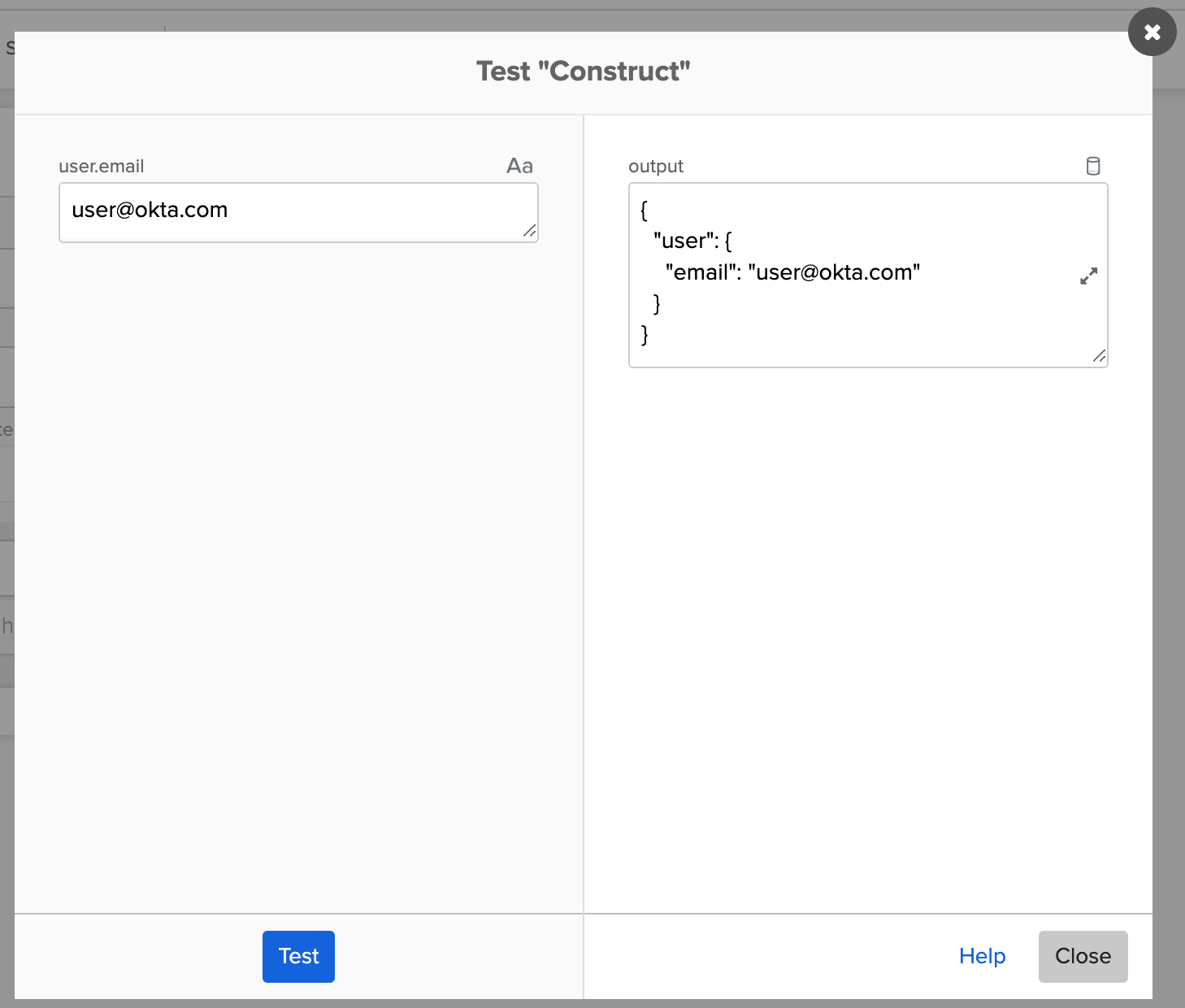Click the Aa text type icon
The height and width of the screenshot is (1008, 1185).
click(519, 166)
